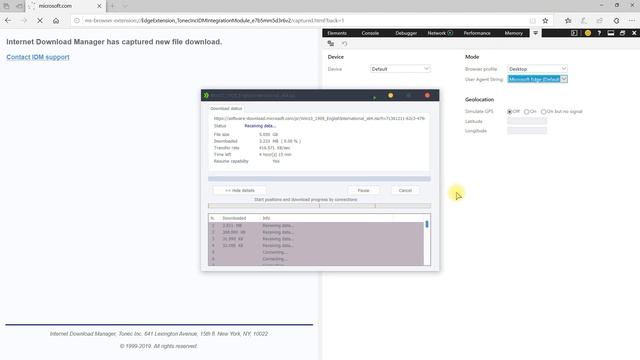Image resolution: width=640 pixels, height=360 pixels.
Task: Click yellow minimize dot on IDM dialog
Action: 391,95
